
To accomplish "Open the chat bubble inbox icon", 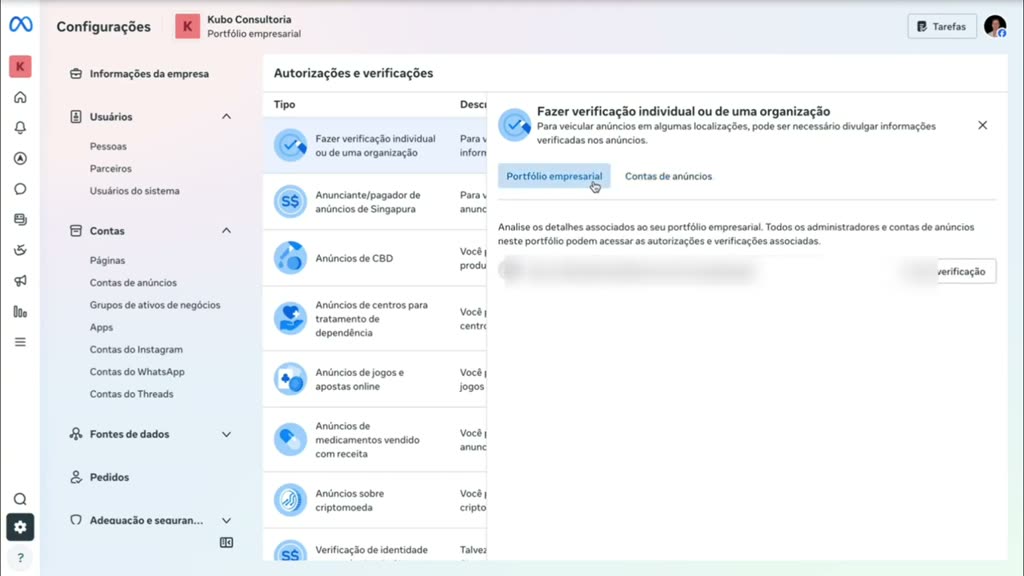I will [20, 189].
